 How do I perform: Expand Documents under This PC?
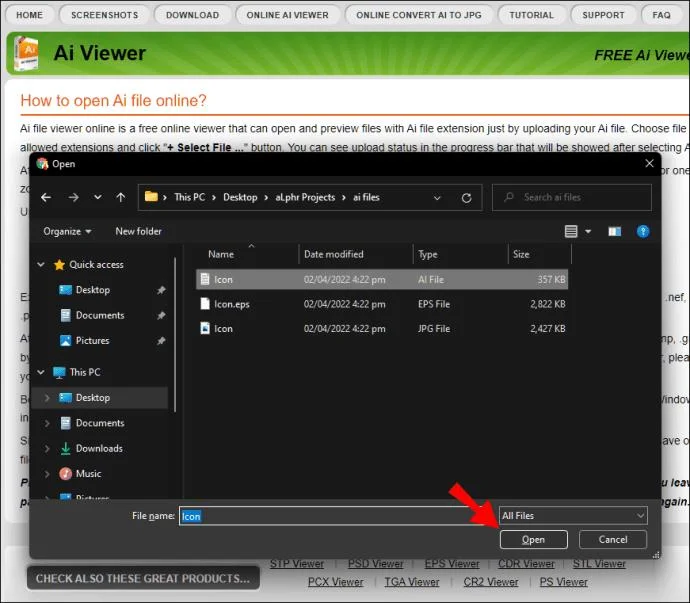tap(47, 423)
